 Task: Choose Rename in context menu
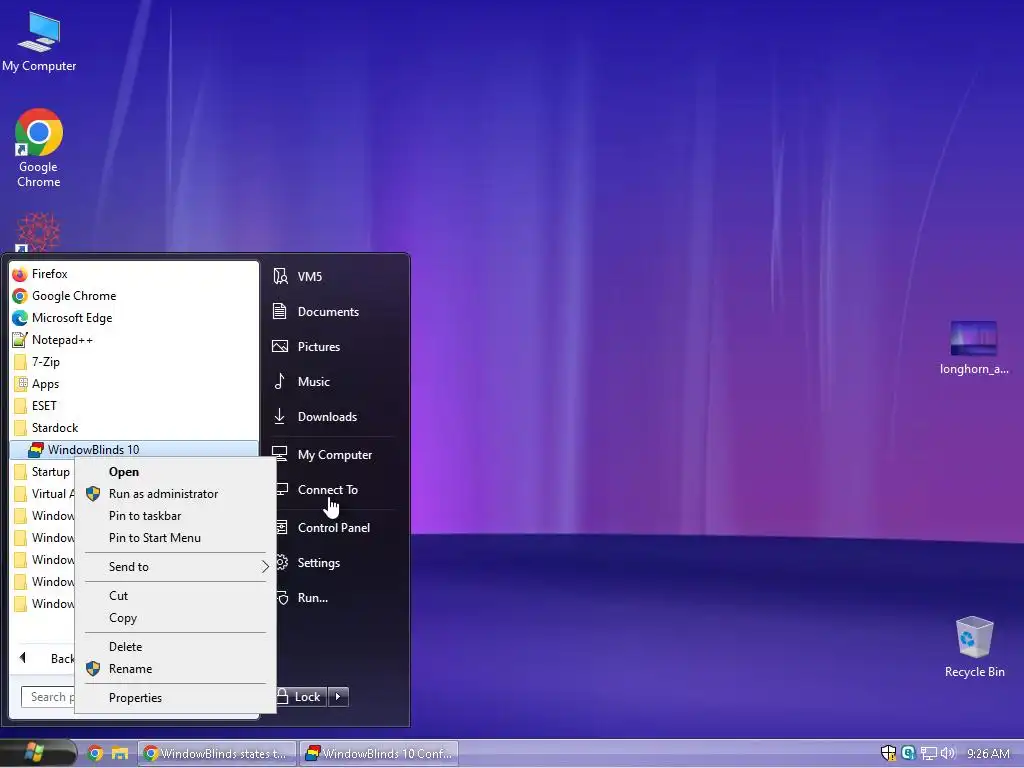(176, 669)
